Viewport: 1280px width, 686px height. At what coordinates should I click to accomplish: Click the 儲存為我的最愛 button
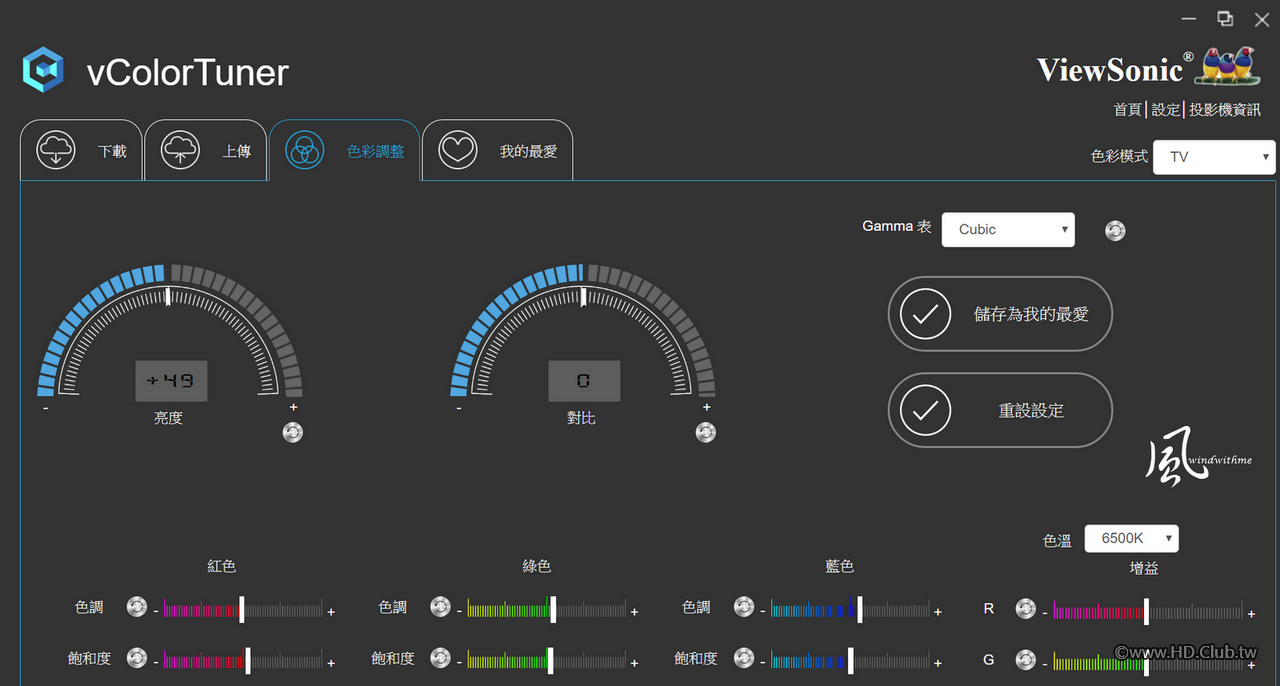(x=1000, y=314)
